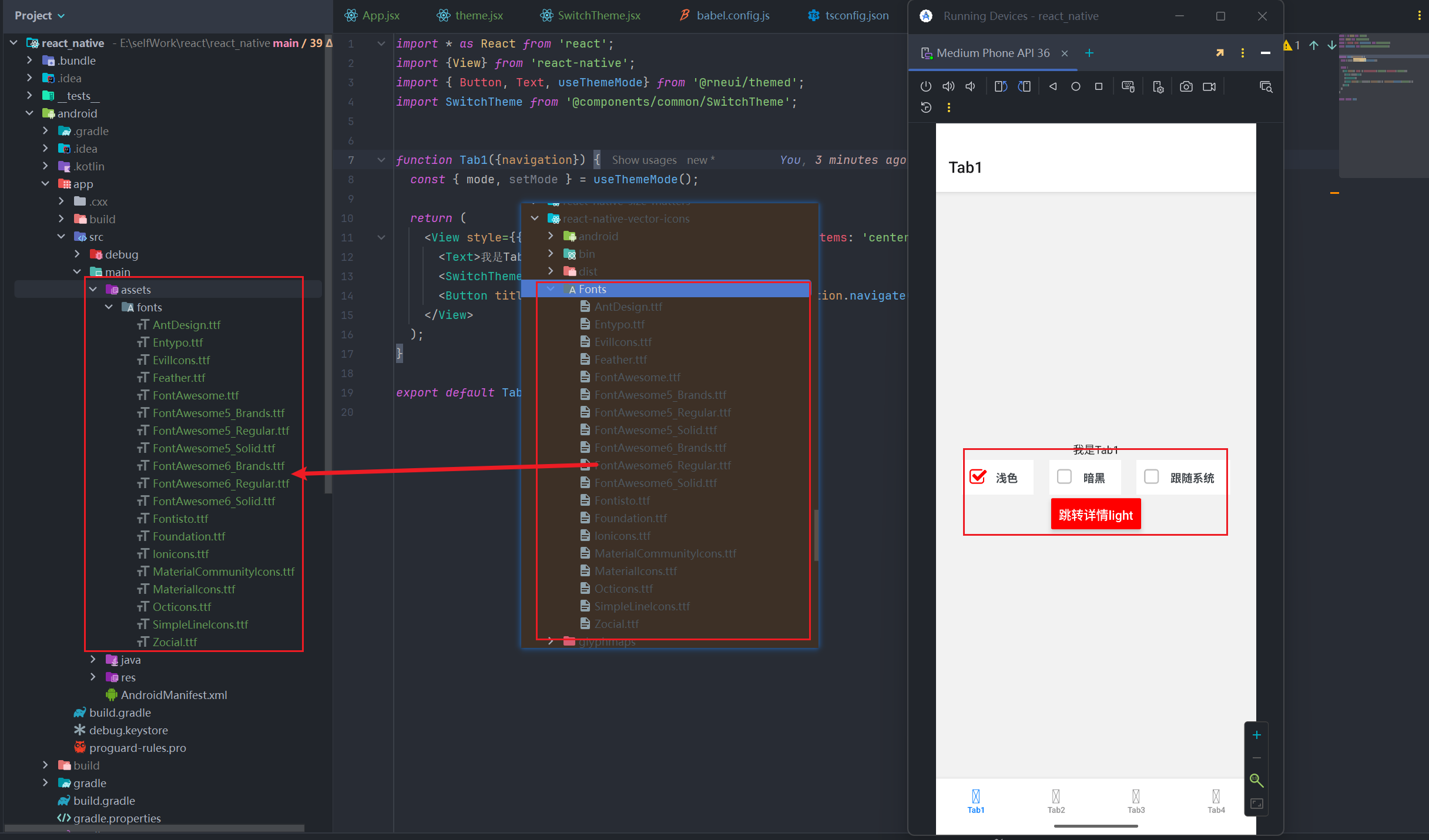This screenshot has width=1429, height=840.
Task: Switch to the theme.jsx editor tab
Action: (470, 16)
